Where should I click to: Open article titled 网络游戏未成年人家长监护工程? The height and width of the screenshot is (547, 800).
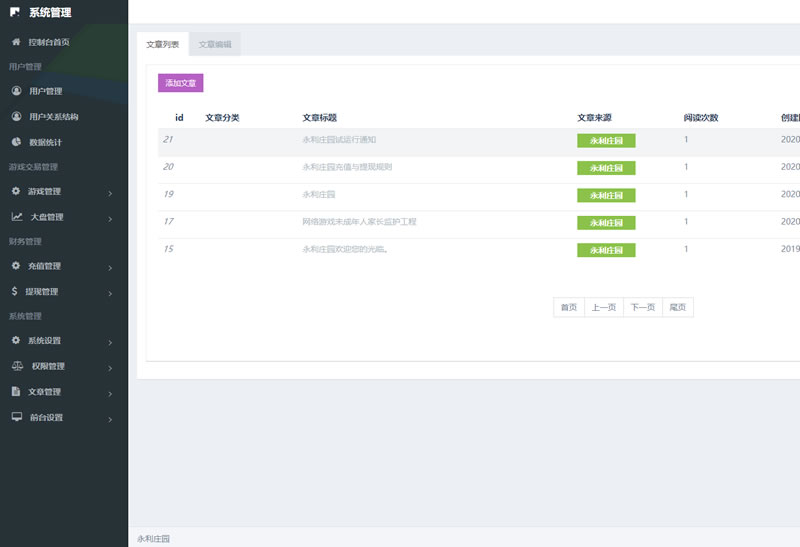tap(358, 221)
